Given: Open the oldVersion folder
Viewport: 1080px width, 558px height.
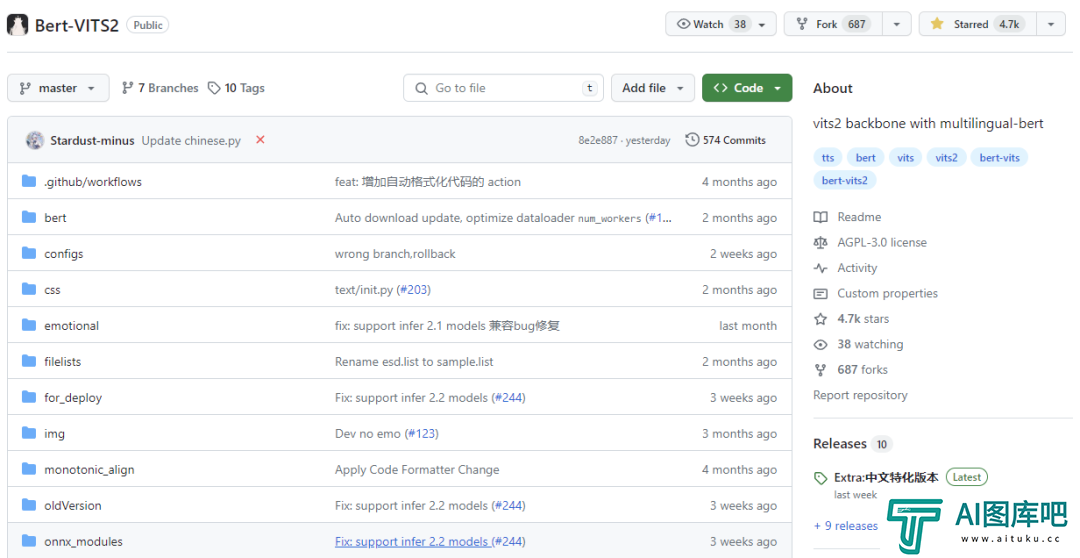Looking at the screenshot, I should 73,506.
